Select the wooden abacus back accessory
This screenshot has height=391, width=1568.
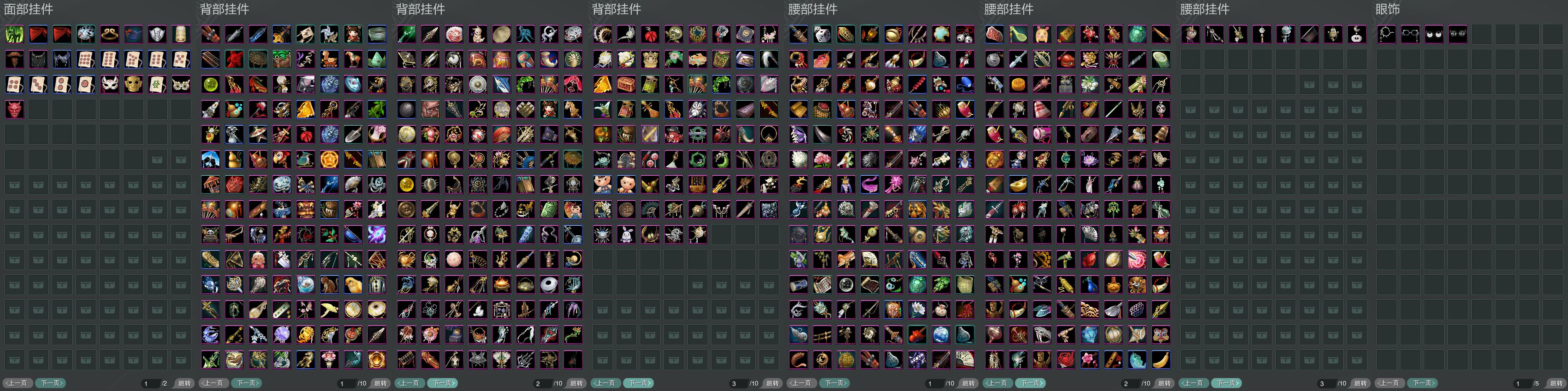click(211, 59)
